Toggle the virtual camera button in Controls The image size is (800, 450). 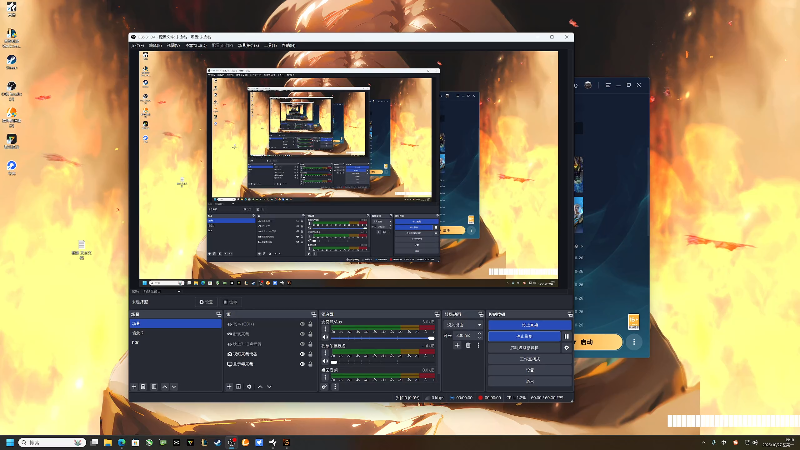pos(524,347)
